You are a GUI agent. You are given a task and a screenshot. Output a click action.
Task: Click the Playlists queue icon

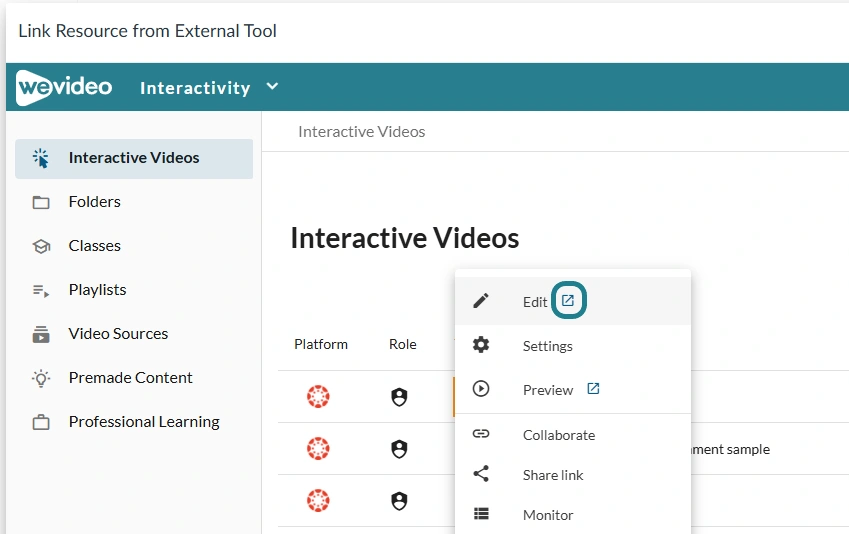[x=41, y=291]
